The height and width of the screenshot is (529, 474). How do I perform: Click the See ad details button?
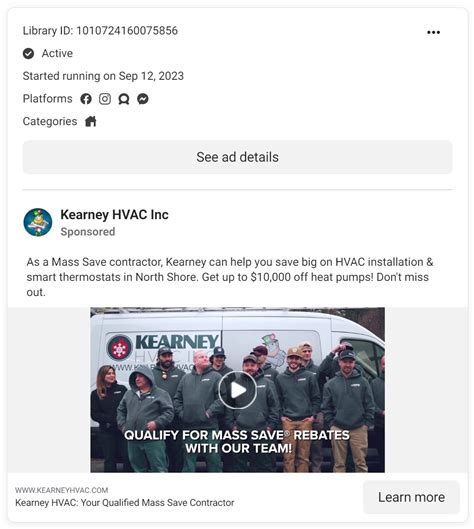[x=238, y=157]
